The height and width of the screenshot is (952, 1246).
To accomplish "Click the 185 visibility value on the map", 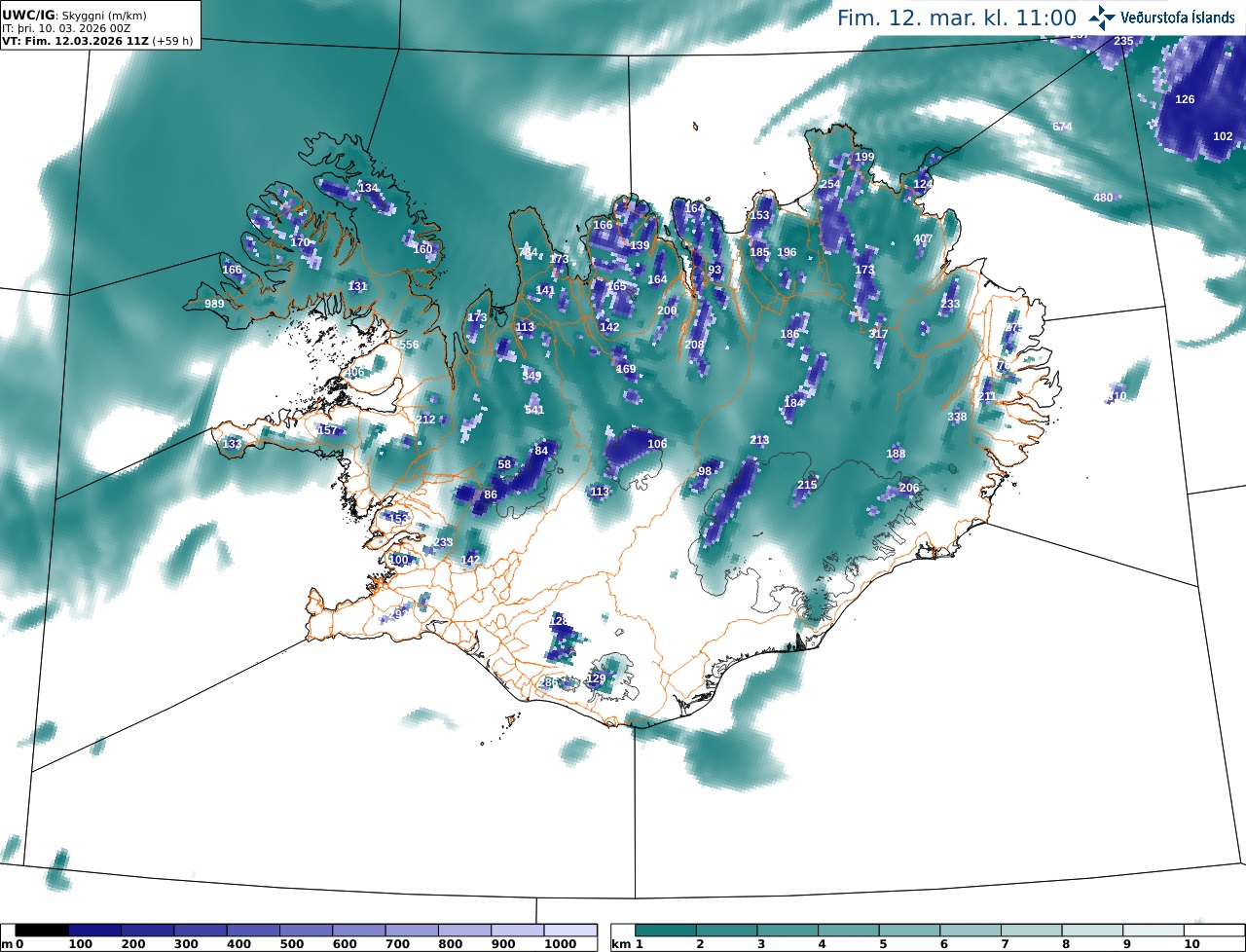I will (759, 253).
